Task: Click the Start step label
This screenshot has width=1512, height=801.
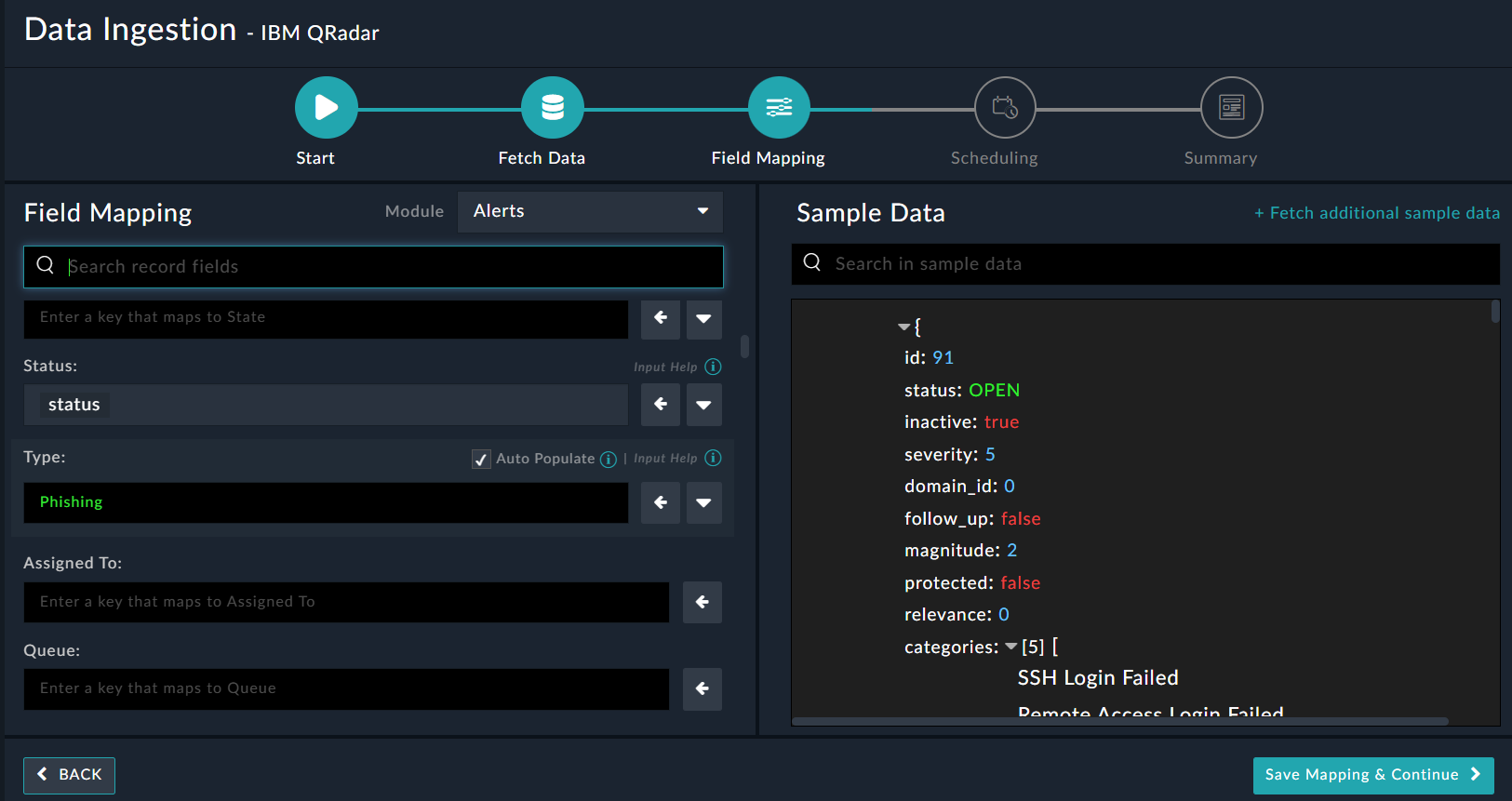Action: tap(315, 158)
